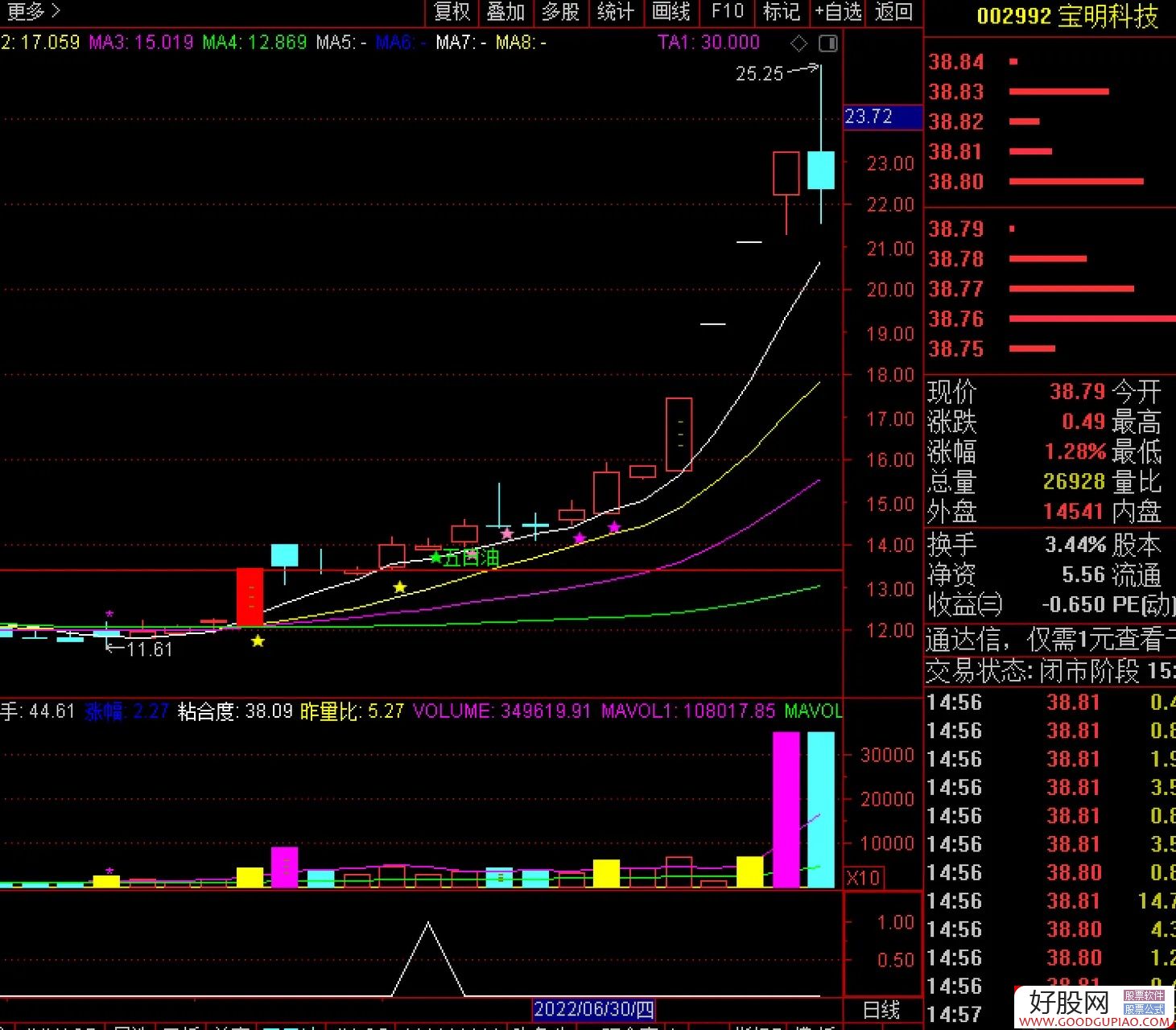Click the 交易状态 闭市阶段 status line

pyautogui.click(x=1050, y=670)
